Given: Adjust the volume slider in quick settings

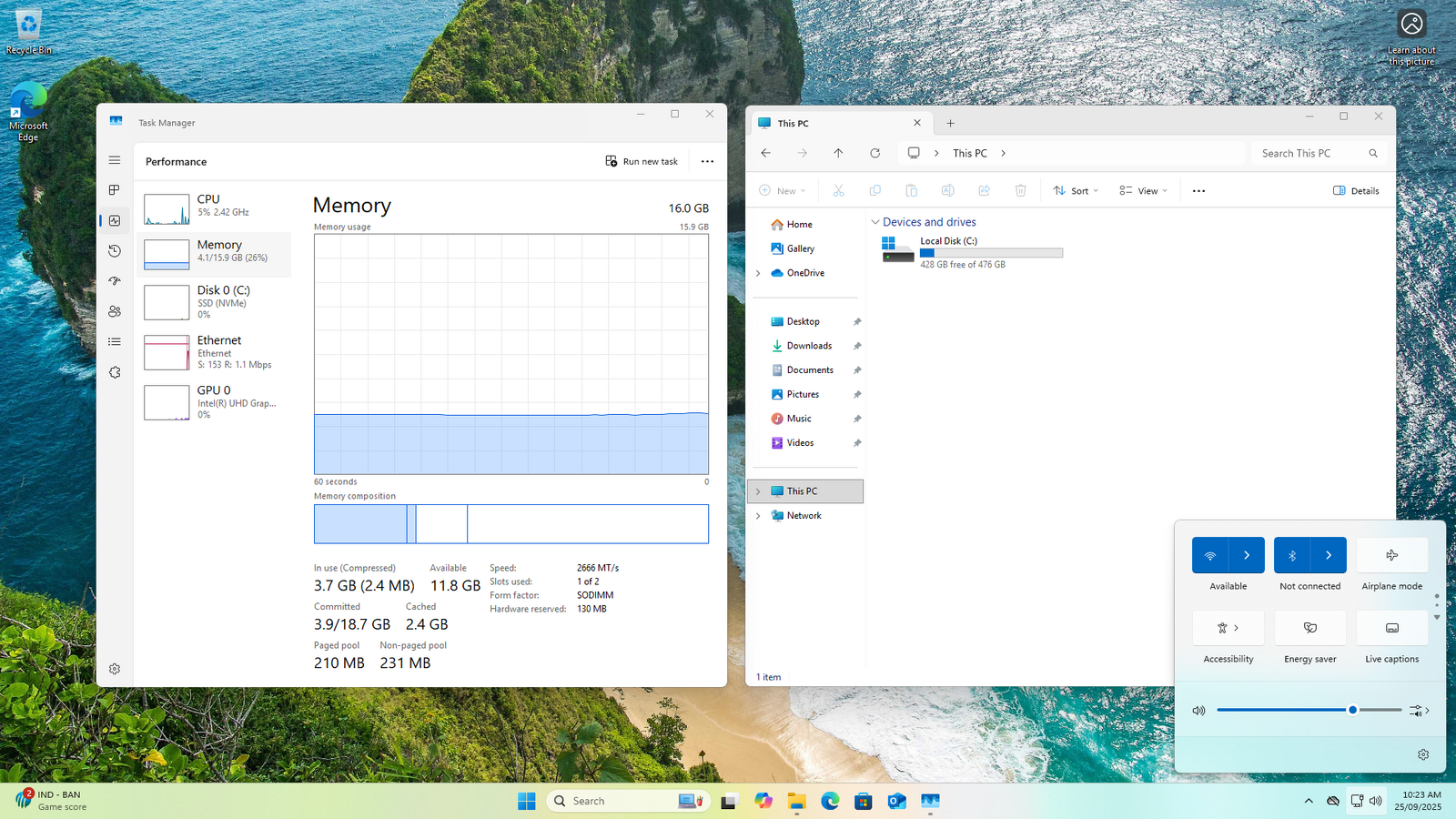Looking at the screenshot, I should coord(1352,710).
